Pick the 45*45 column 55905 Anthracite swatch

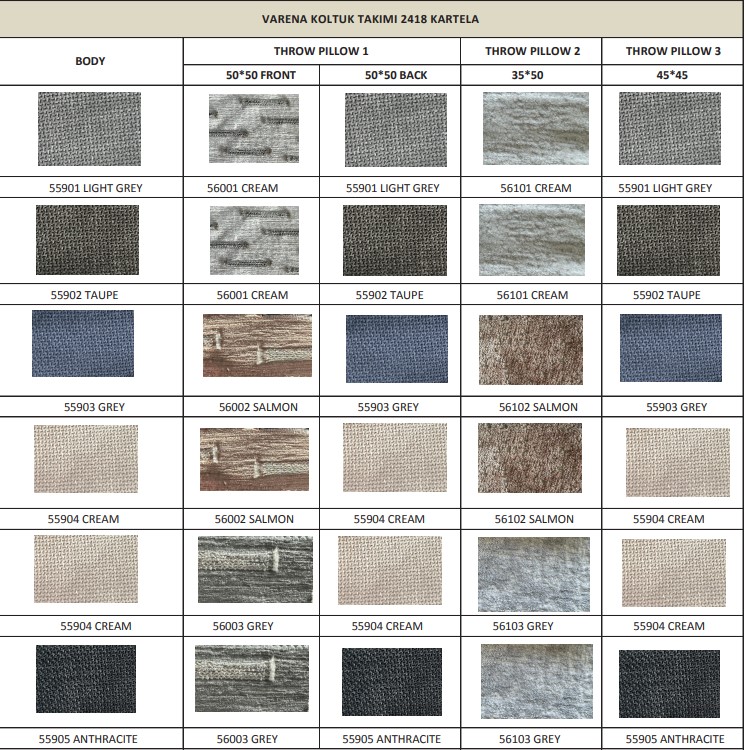coord(669,684)
